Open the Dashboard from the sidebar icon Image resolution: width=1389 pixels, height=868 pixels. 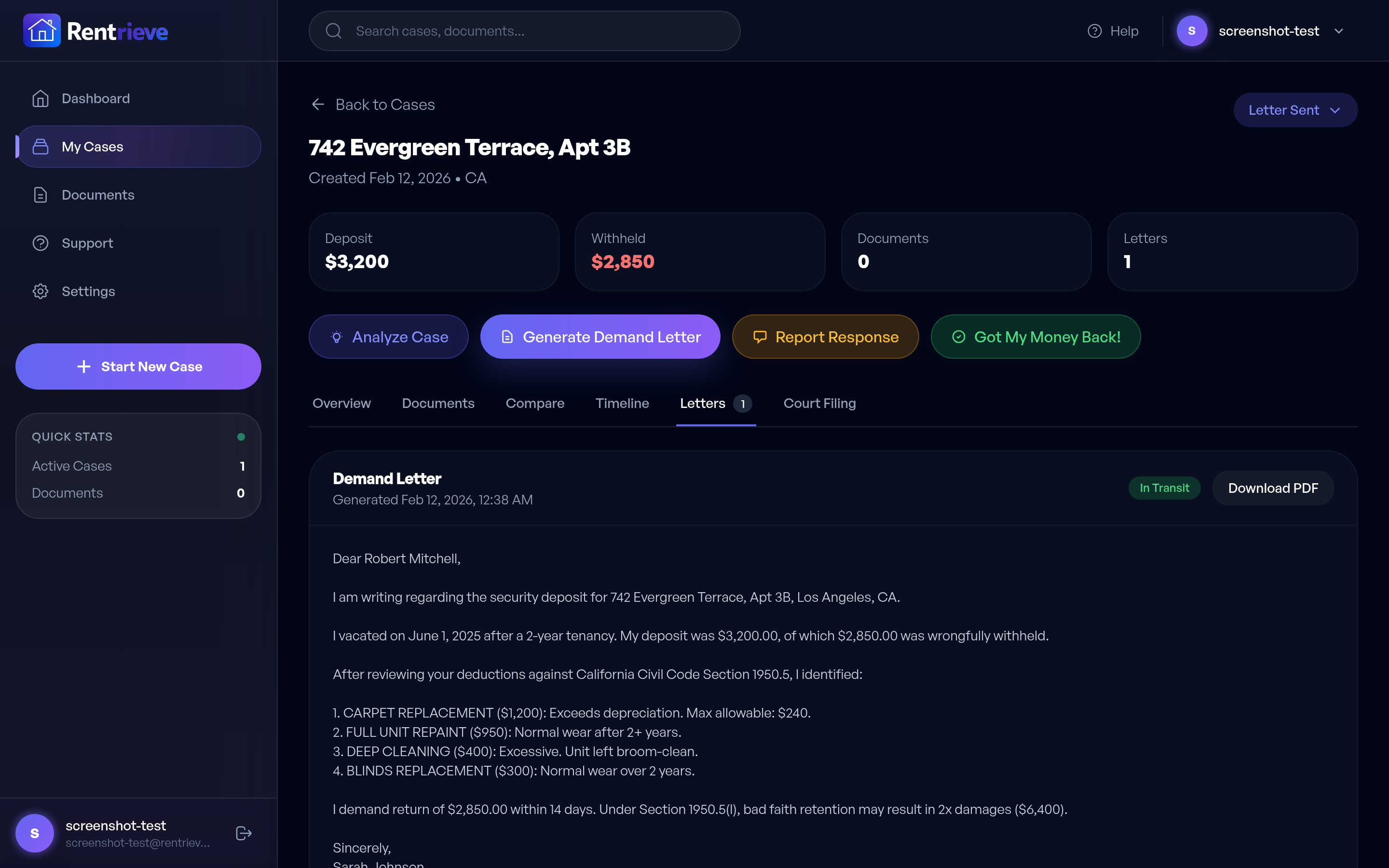[x=40, y=98]
